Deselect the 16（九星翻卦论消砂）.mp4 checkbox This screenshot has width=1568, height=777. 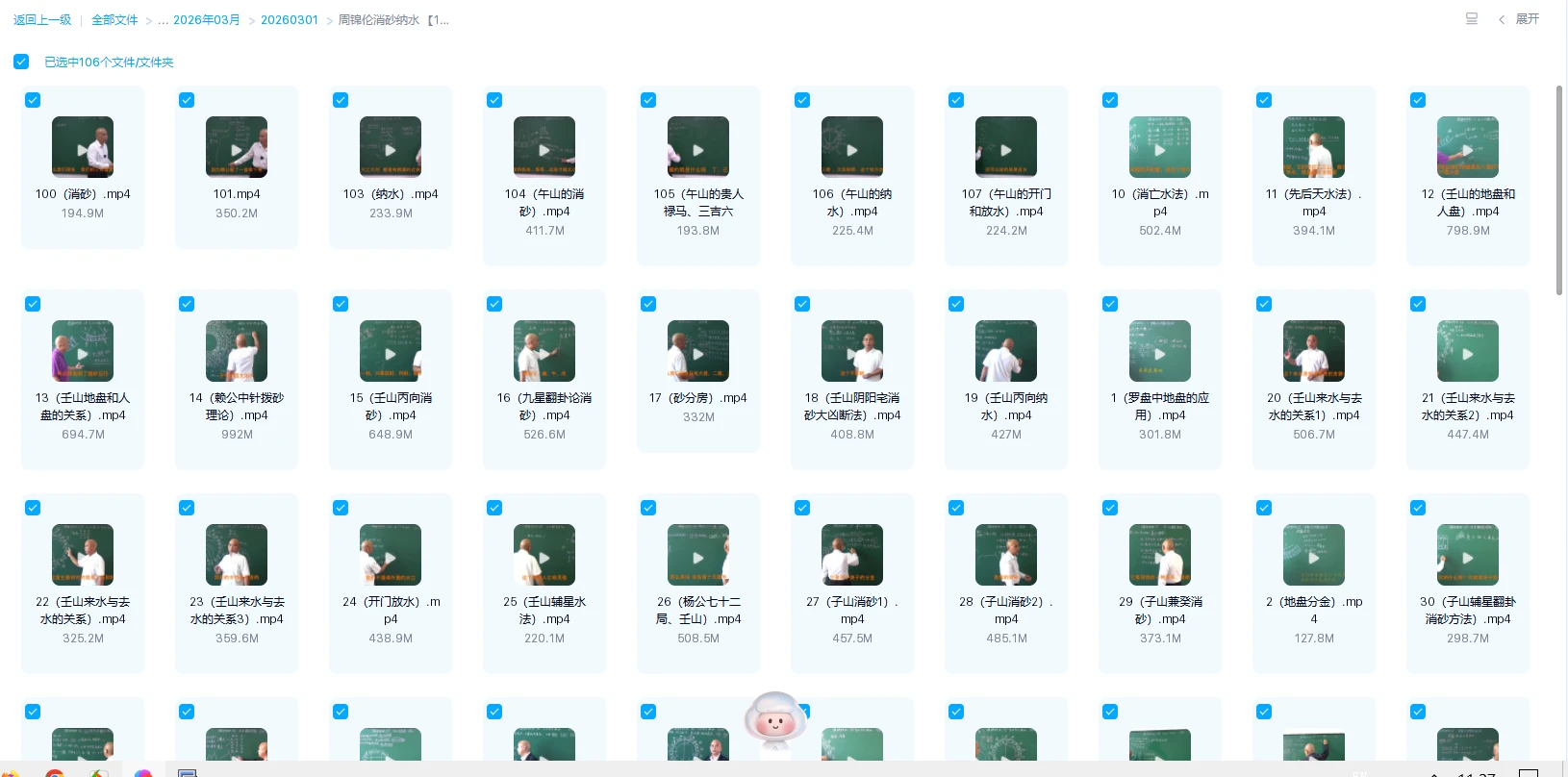tap(494, 304)
